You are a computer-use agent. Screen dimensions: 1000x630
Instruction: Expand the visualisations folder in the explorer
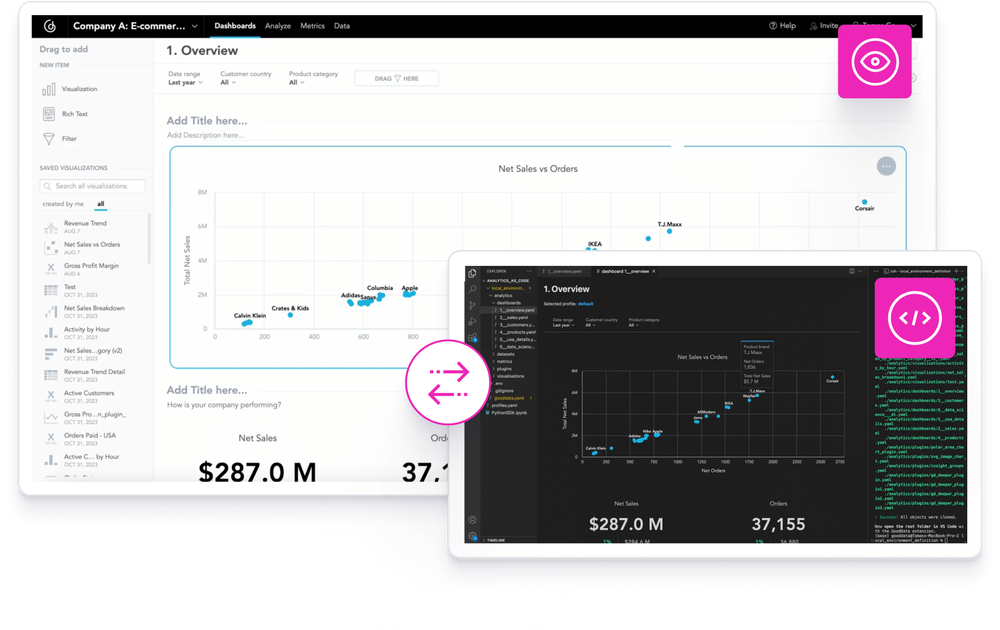(x=508, y=376)
